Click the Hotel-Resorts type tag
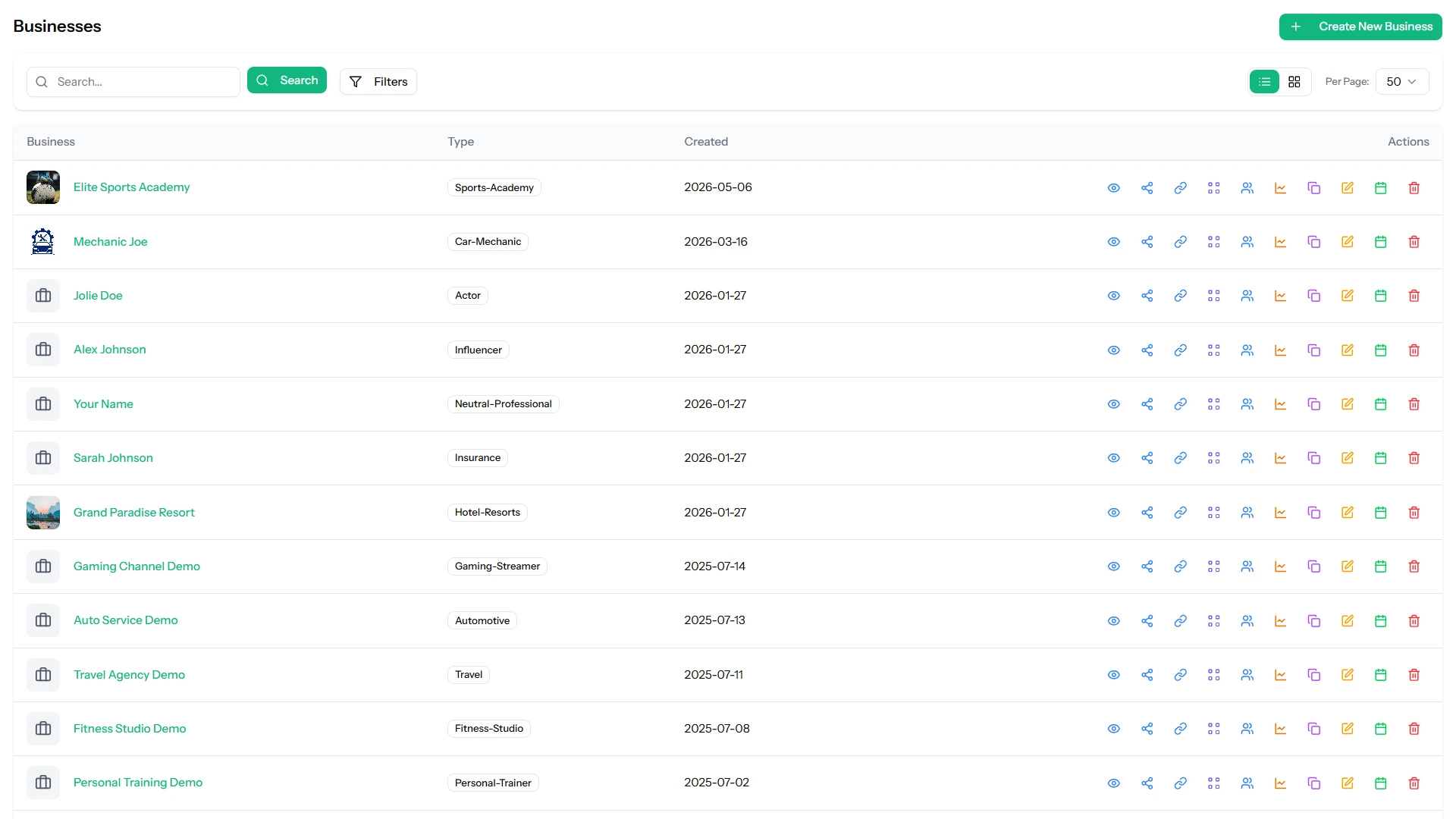 tap(487, 513)
